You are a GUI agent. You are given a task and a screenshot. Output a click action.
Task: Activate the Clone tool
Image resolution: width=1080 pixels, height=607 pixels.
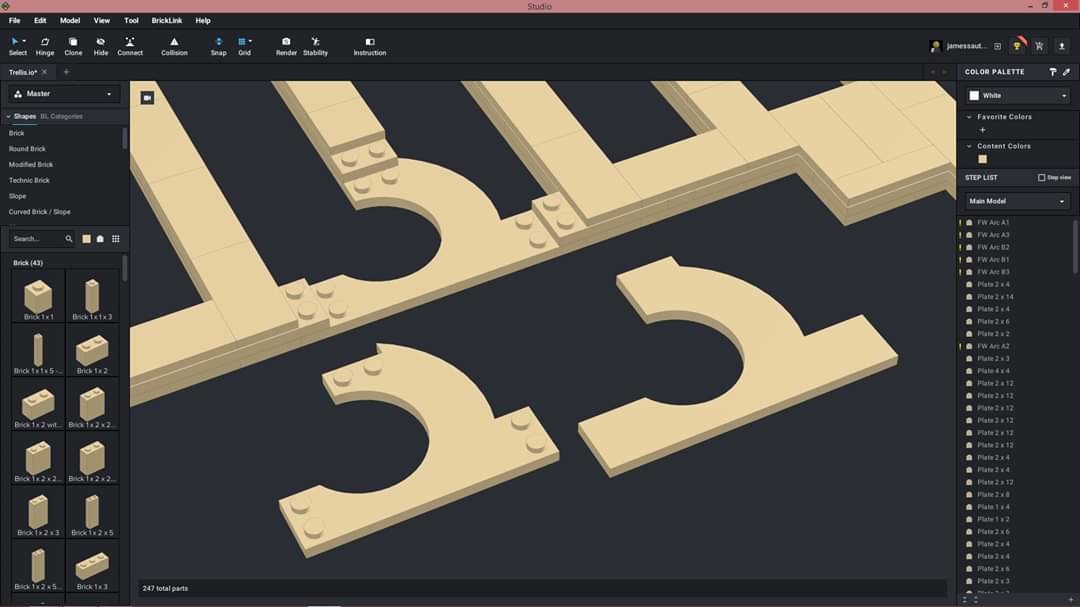click(x=73, y=46)
